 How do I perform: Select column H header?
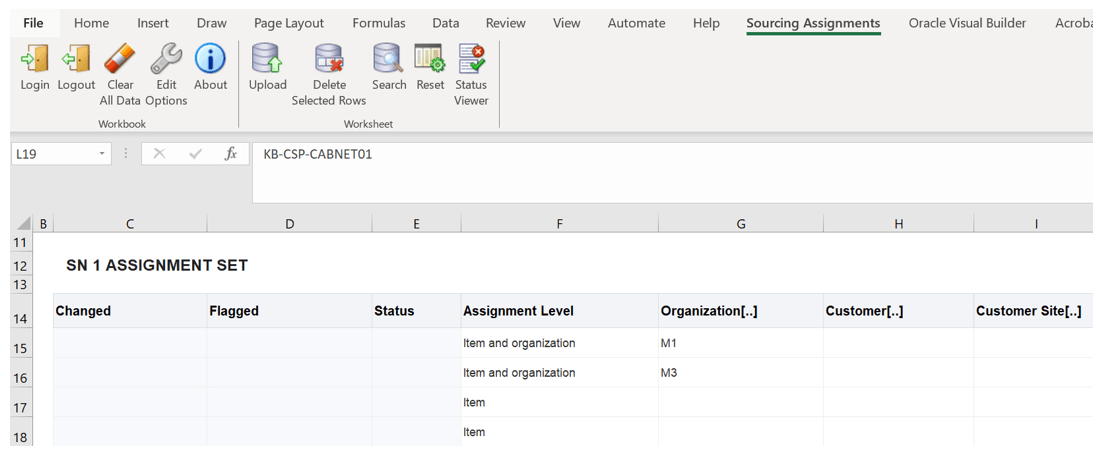[898, 224]
